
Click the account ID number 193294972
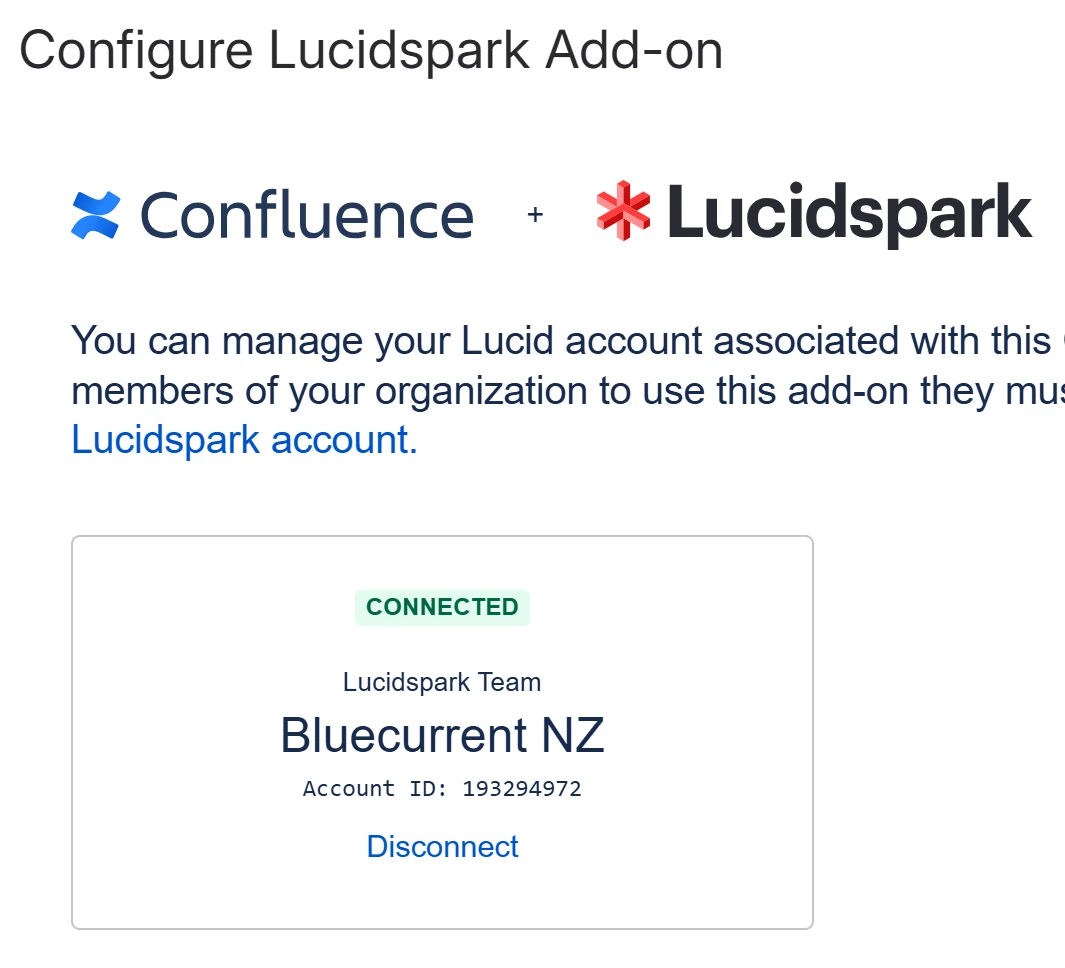[522, 789]
